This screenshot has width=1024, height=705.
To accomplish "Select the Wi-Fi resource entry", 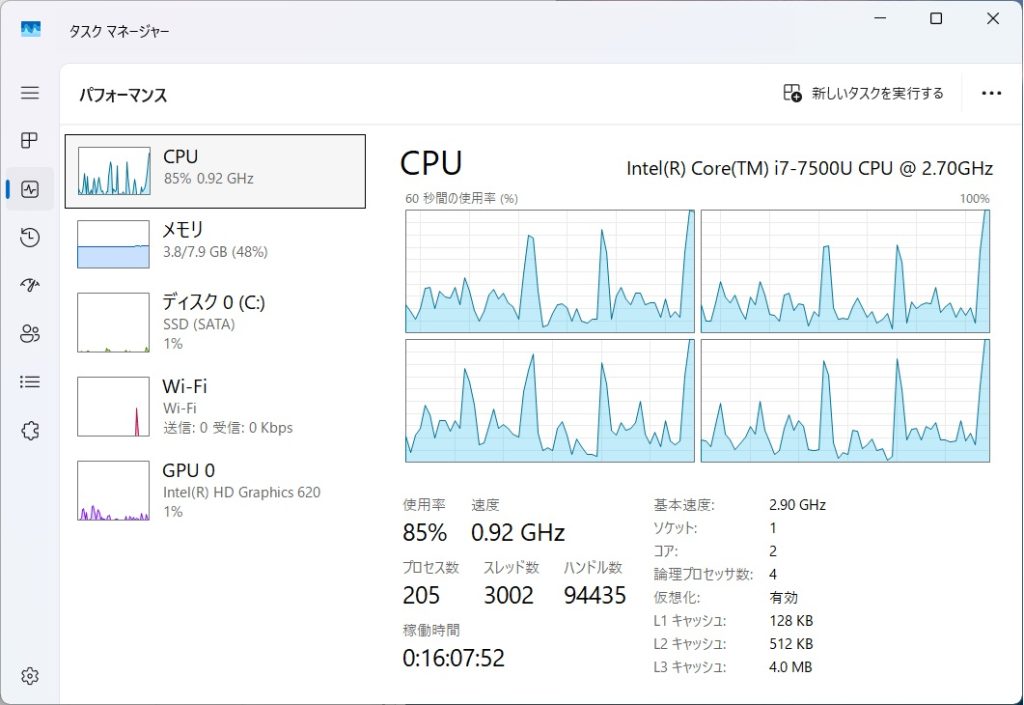I will pyautogui.click(x=215, y=406).
